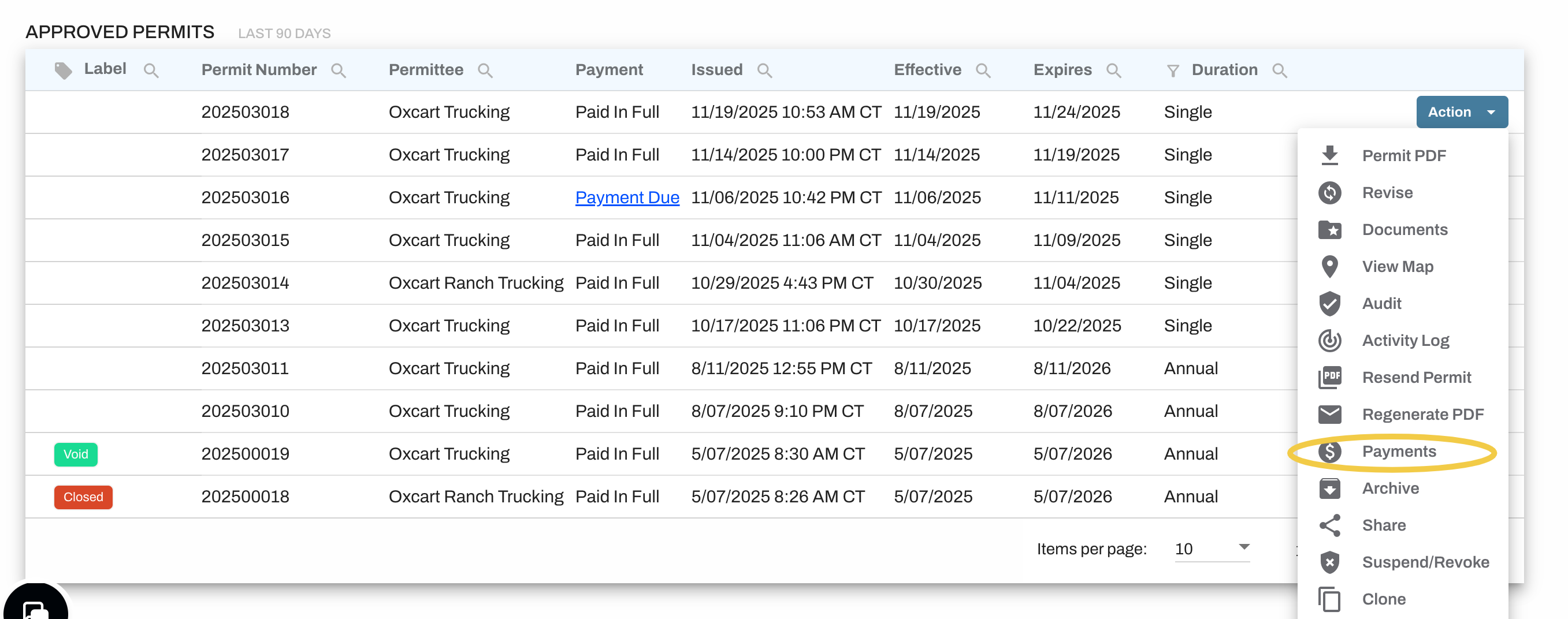1568x619 pixels.
Task: Click the Payments dollar icon
Action: pyautogui.click(x=1330, y=451)
